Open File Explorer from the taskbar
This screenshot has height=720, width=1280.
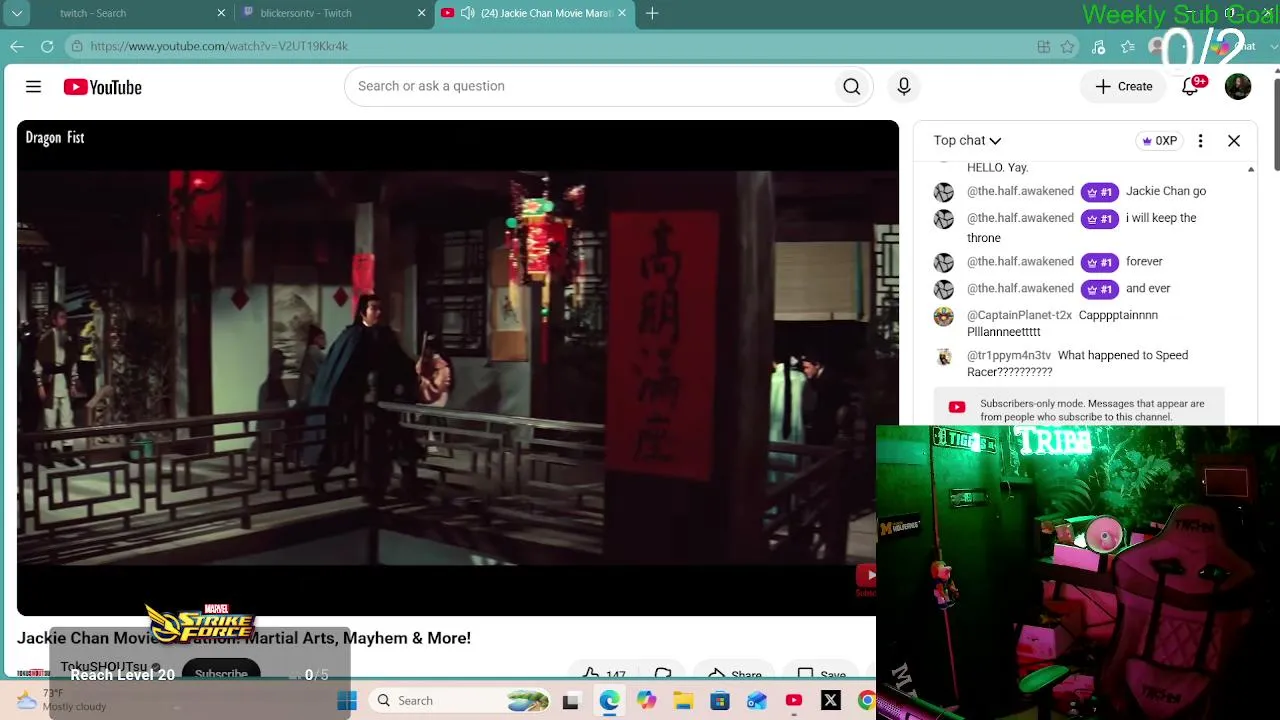[x=683, y=701]
